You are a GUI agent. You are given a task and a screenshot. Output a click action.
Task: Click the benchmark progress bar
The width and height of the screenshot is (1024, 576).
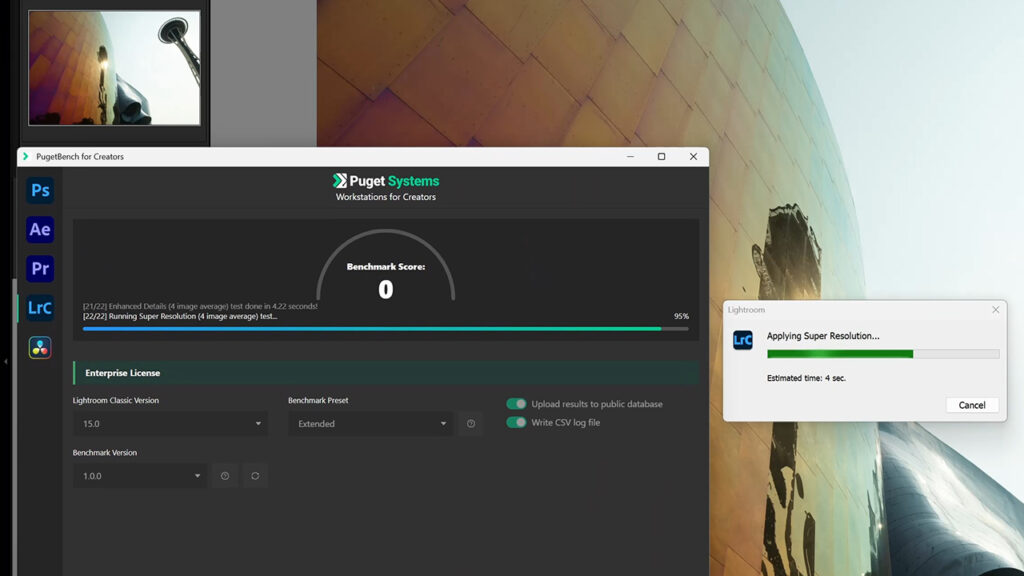click(x=385, y=328)
